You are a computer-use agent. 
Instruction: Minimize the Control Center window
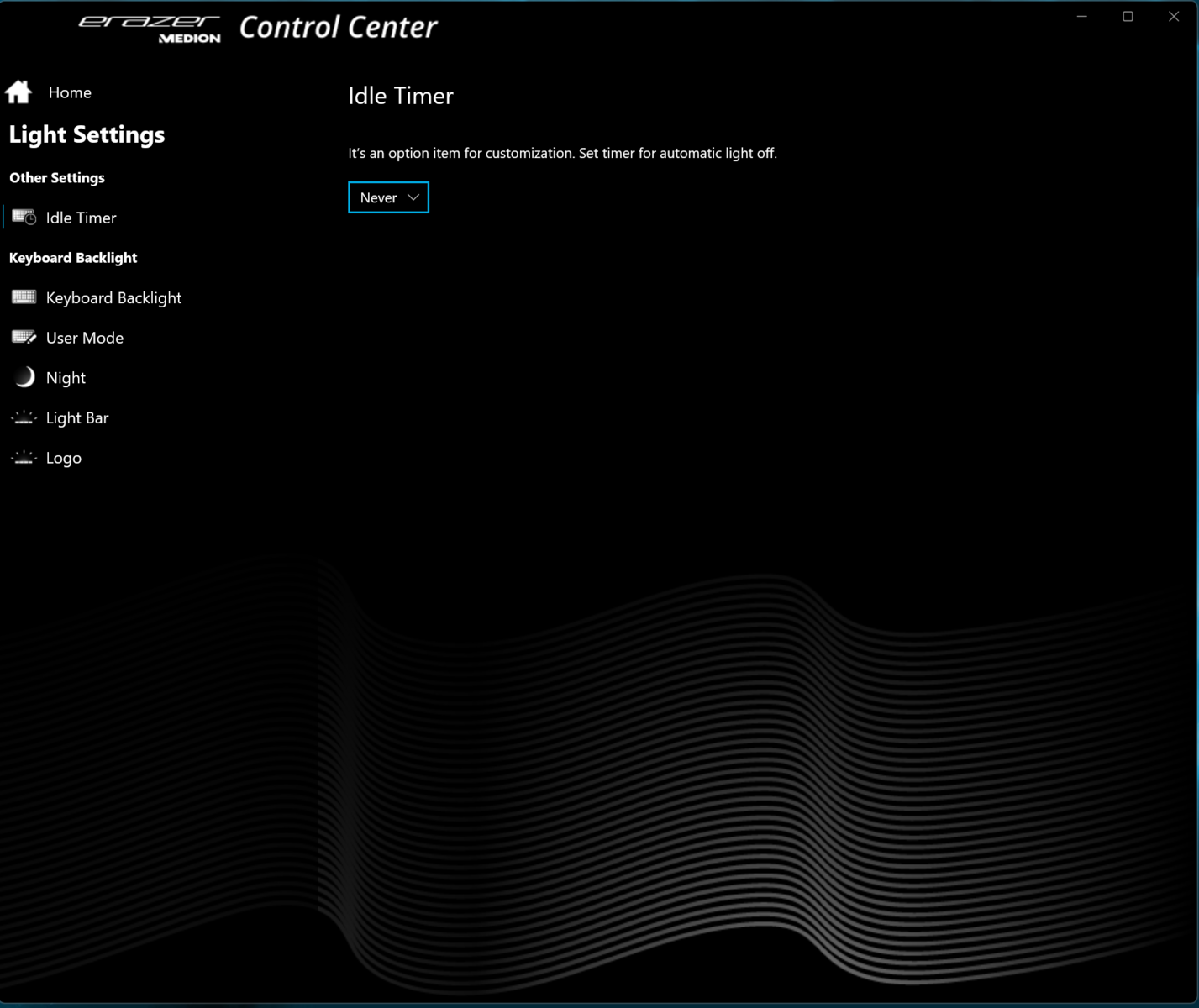1082,17
